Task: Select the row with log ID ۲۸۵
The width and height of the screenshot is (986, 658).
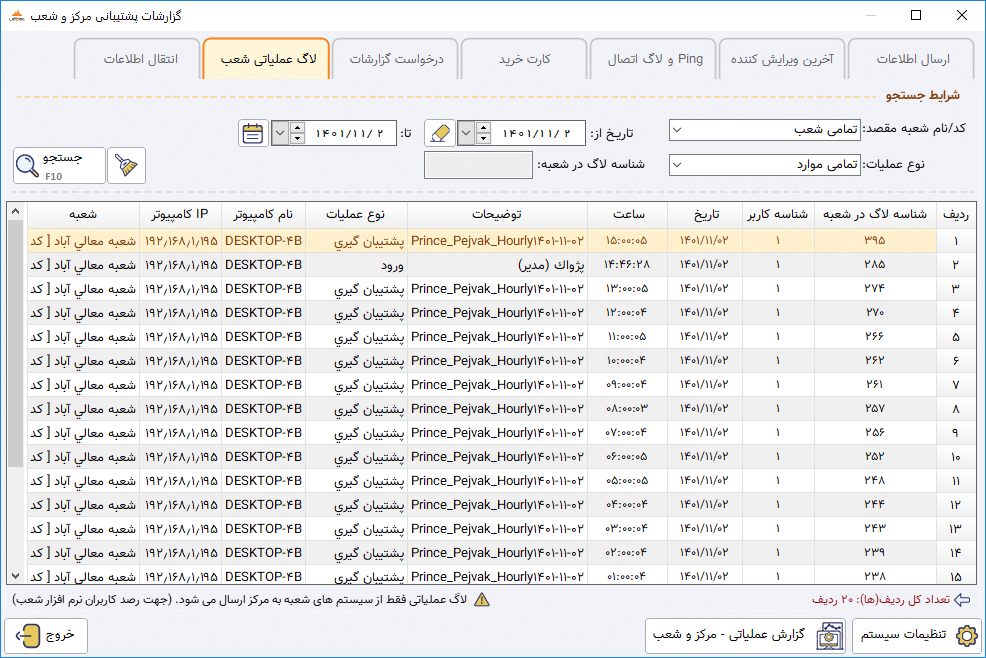Action: click(502, 265)
